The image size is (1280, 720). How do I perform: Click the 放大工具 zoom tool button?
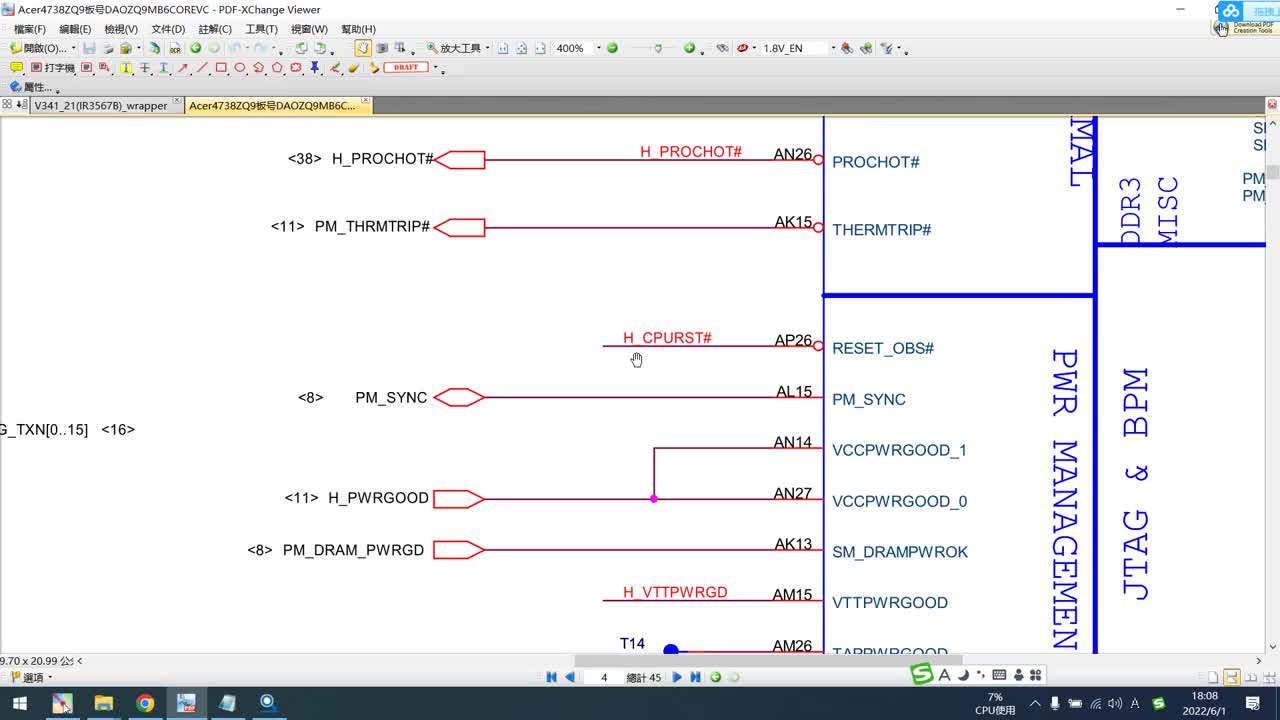point(454,48)
